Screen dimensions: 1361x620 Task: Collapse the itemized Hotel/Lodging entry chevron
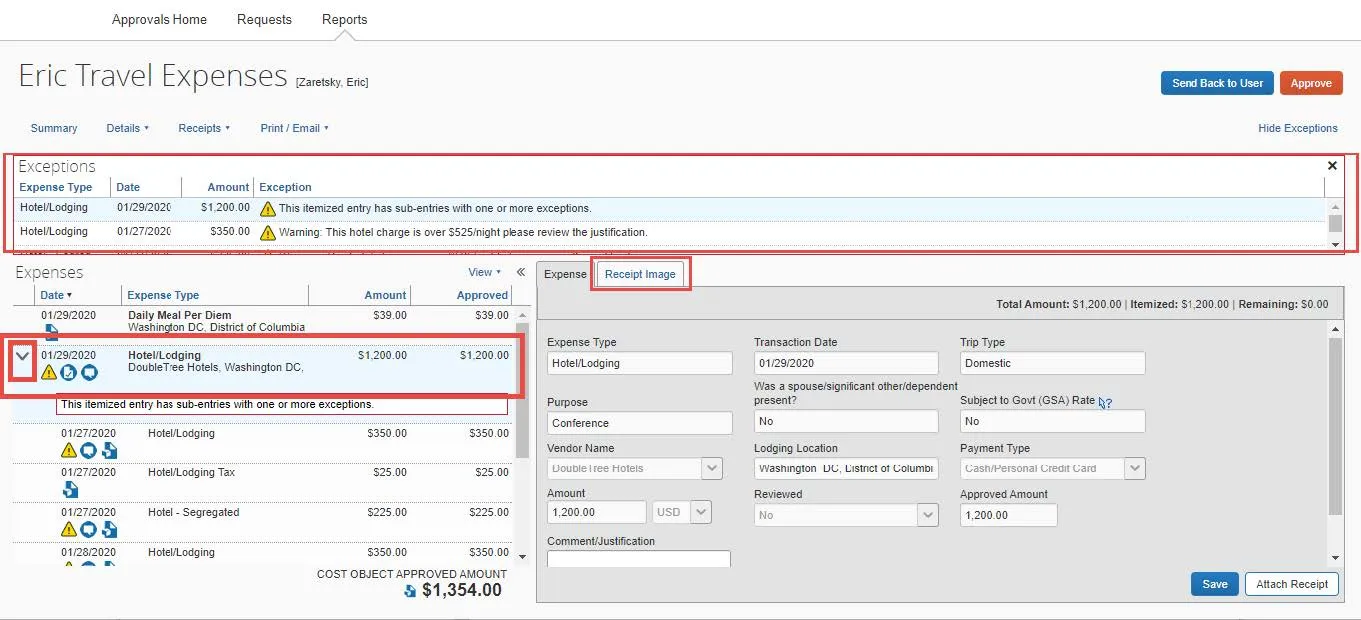point(23,357)
